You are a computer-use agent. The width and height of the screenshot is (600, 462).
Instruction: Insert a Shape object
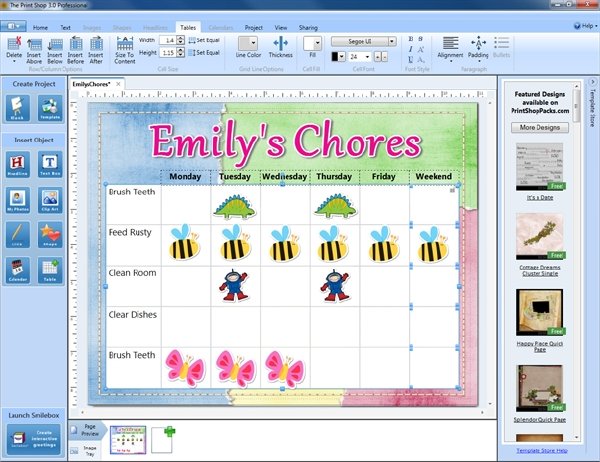pos(50,235)
